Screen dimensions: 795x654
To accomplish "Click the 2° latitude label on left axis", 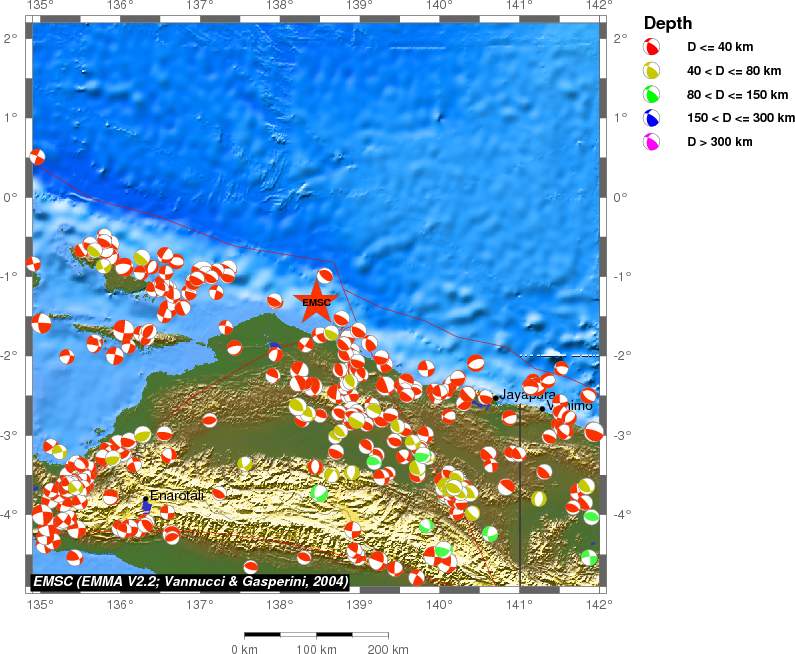I will 11,38.
